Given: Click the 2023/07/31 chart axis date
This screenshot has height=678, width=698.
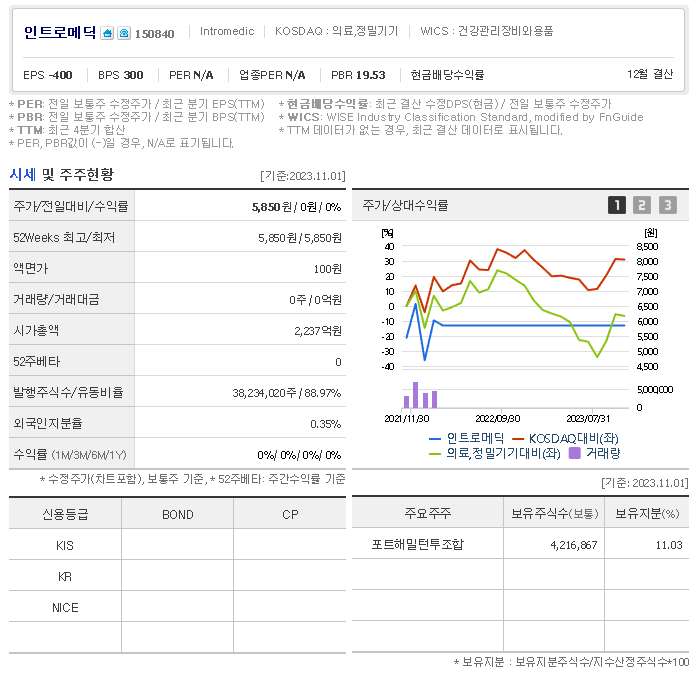Looking at the screenshot, I should click(588, 418).
